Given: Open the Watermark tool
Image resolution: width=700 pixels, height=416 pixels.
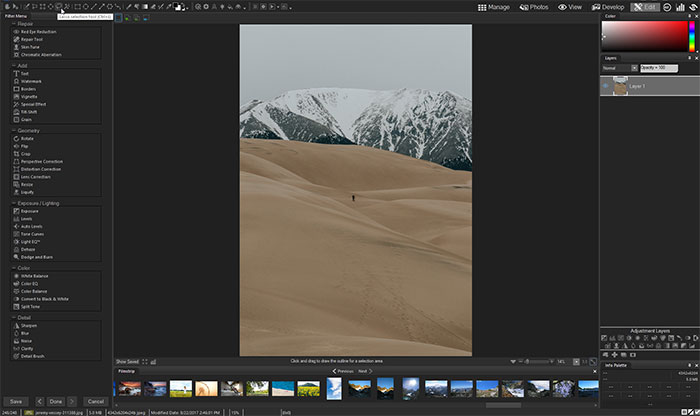Looking at the screenshot, I should tap(28, 81).
